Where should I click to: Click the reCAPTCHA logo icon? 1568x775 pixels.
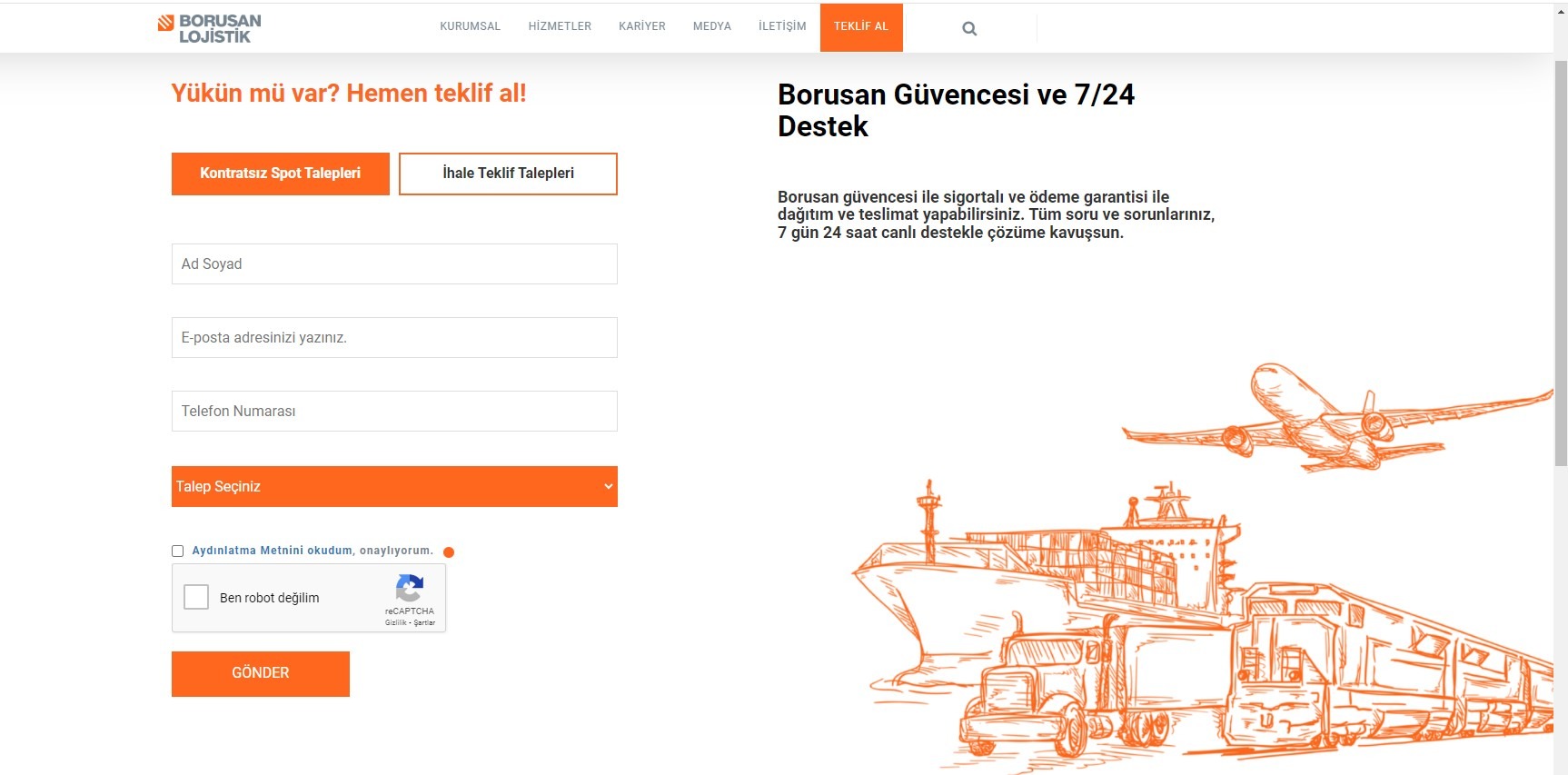point(410,588)
